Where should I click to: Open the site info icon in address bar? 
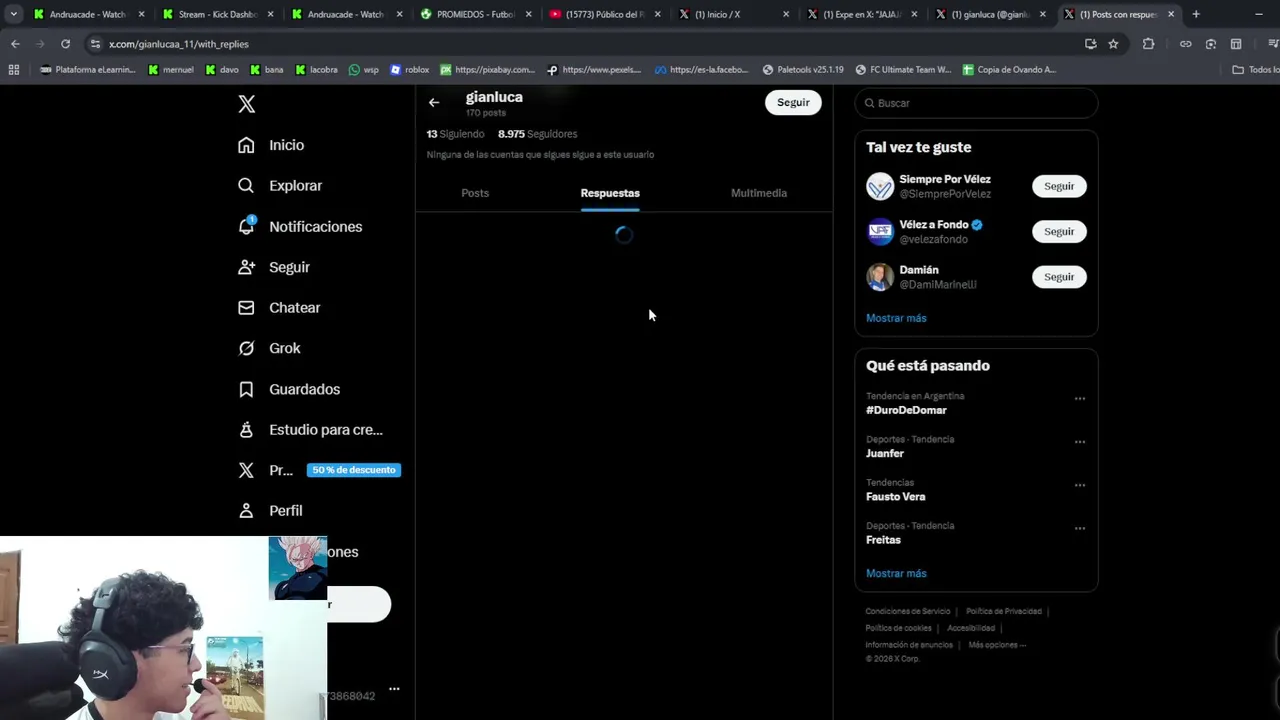click(95, 44)
